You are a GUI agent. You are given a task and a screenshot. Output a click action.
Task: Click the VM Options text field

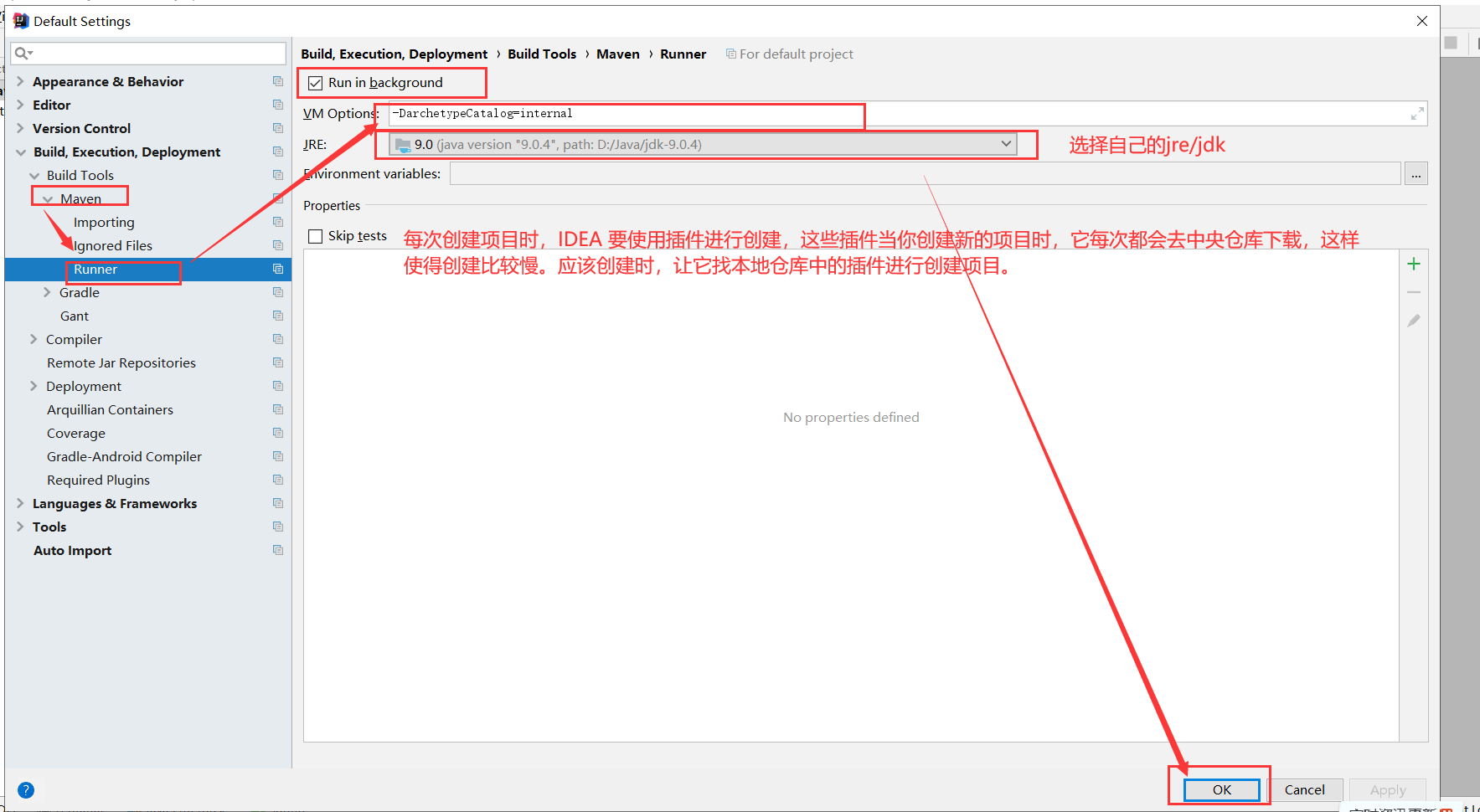click(908, 114)
